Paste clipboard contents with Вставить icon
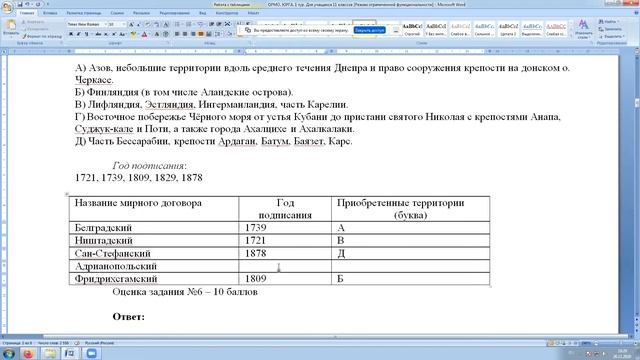 point(11,25)
